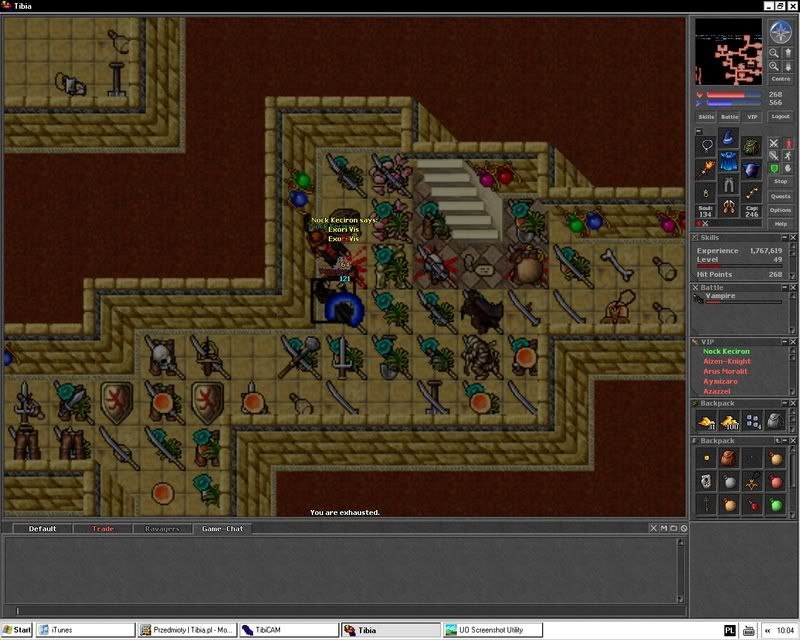Open the brown bag in lower backpack
The width and height of the screenshot is (800, 640).
pos(730,458)
